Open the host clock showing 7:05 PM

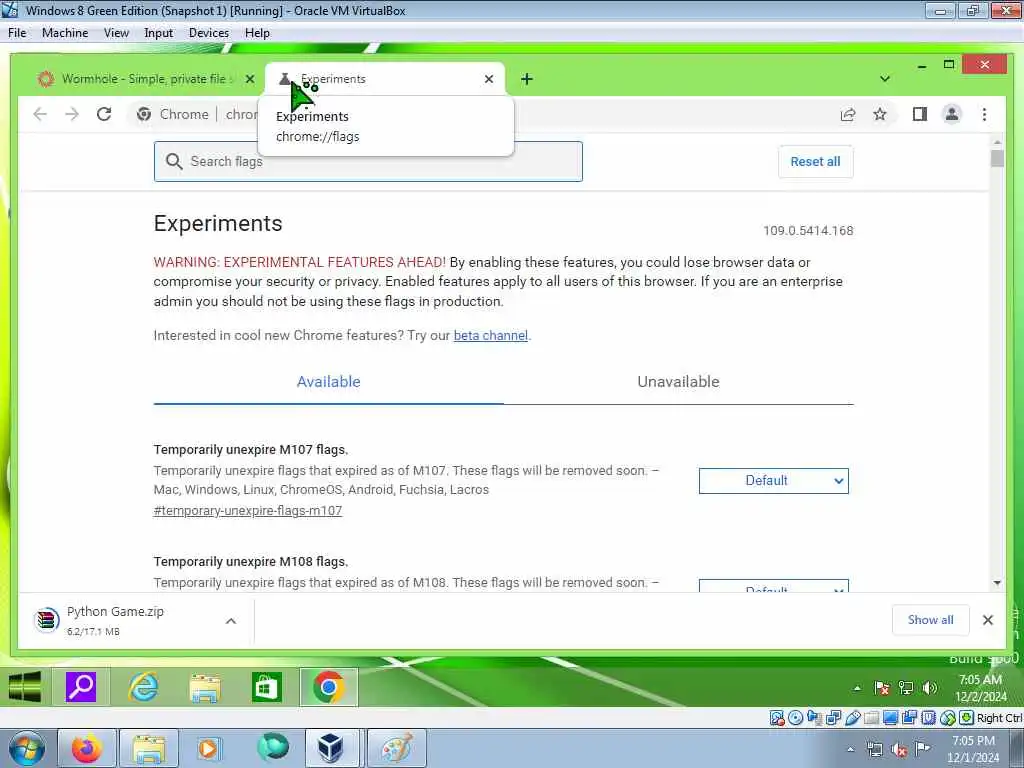click(973, 749)
